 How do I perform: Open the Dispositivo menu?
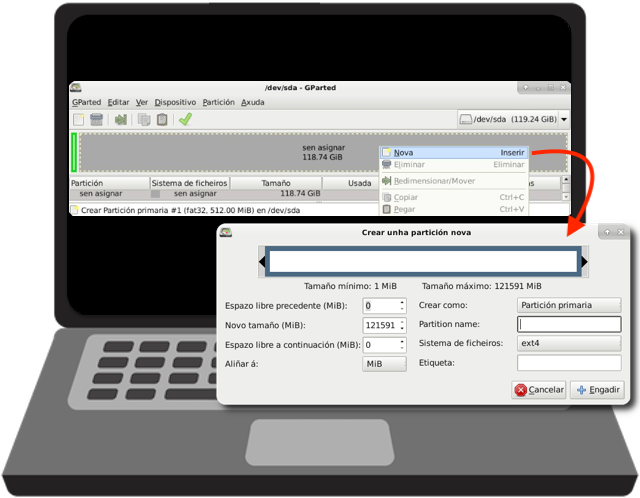pyautogui.click(x=175, y=102)
